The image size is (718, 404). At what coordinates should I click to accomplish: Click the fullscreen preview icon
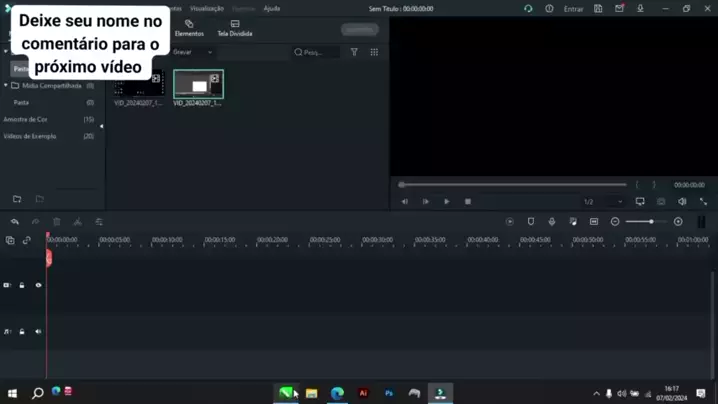click(x=703, y=202)
